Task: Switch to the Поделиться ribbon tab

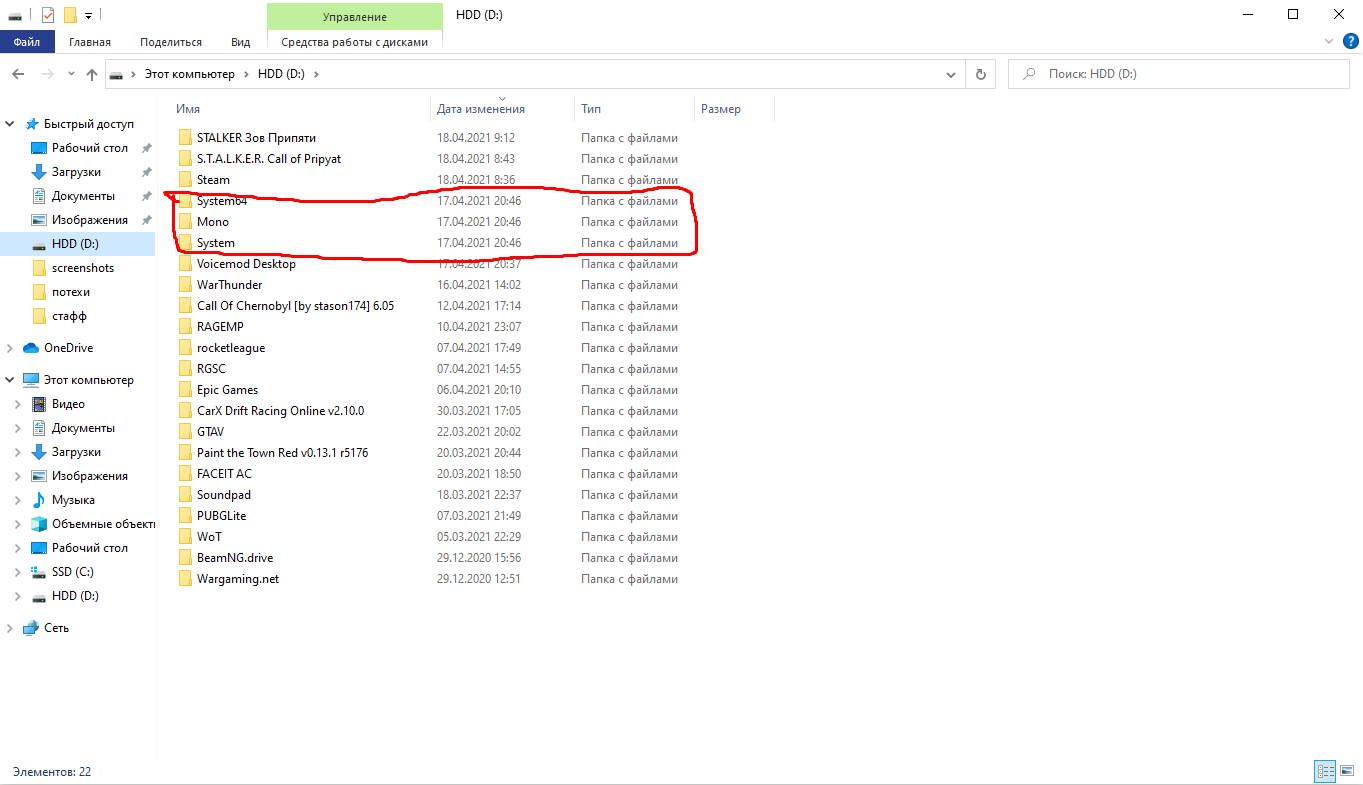Action: point(171,42)
